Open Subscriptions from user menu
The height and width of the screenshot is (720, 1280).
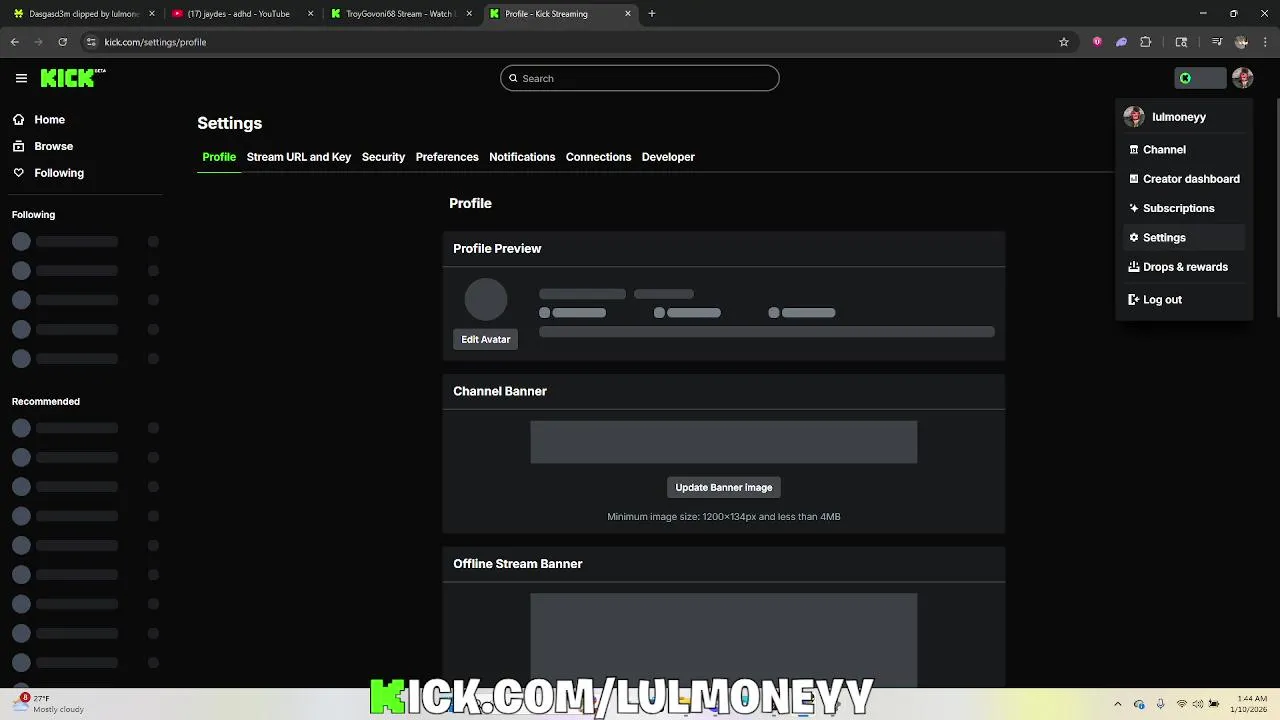[1183, 208]
